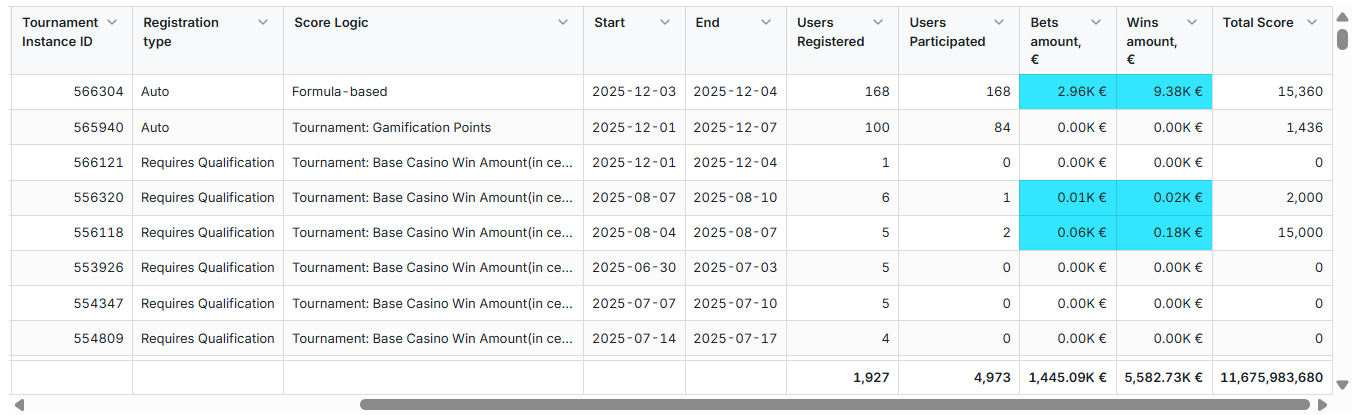Select tournament instance ID 566304 cell

click(x=98, y=92)
